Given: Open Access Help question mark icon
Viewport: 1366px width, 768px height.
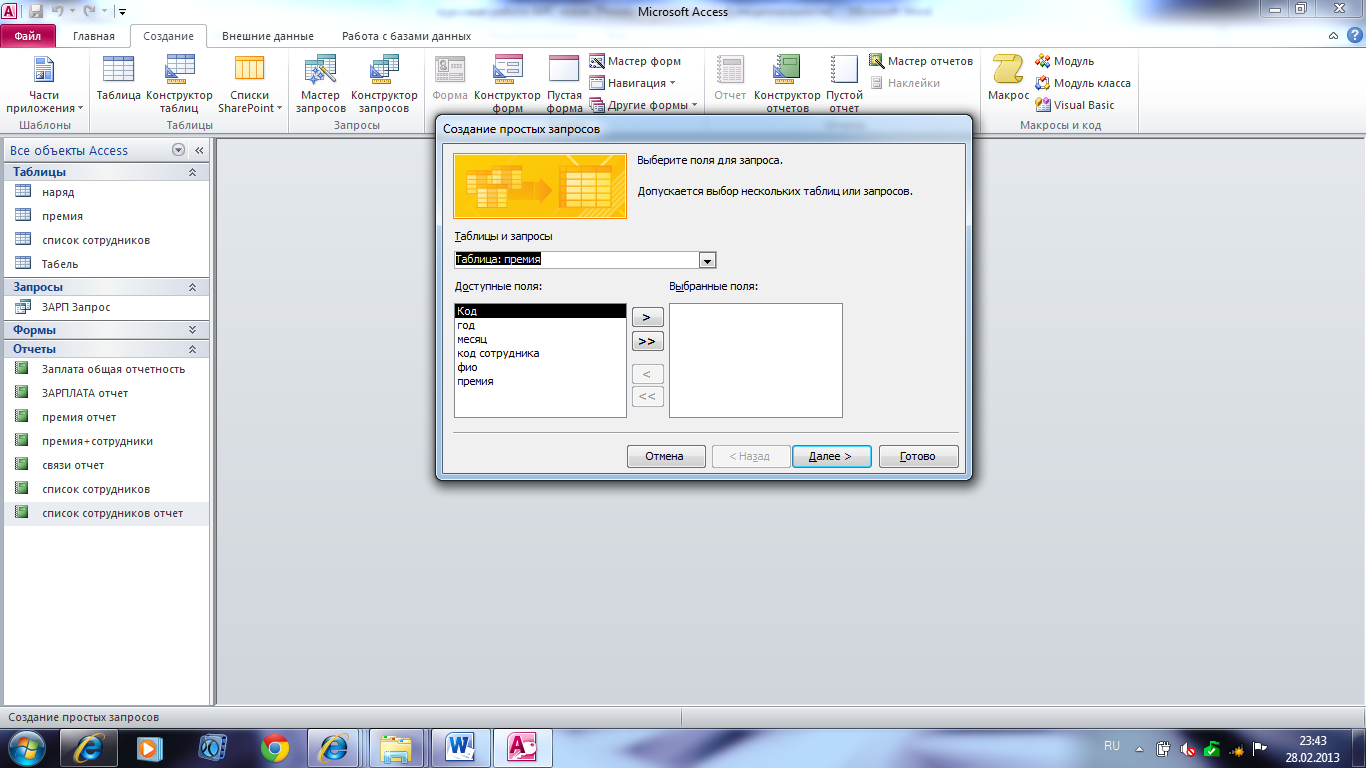Looking at the screenshot, I should (x=1353, y=36).
